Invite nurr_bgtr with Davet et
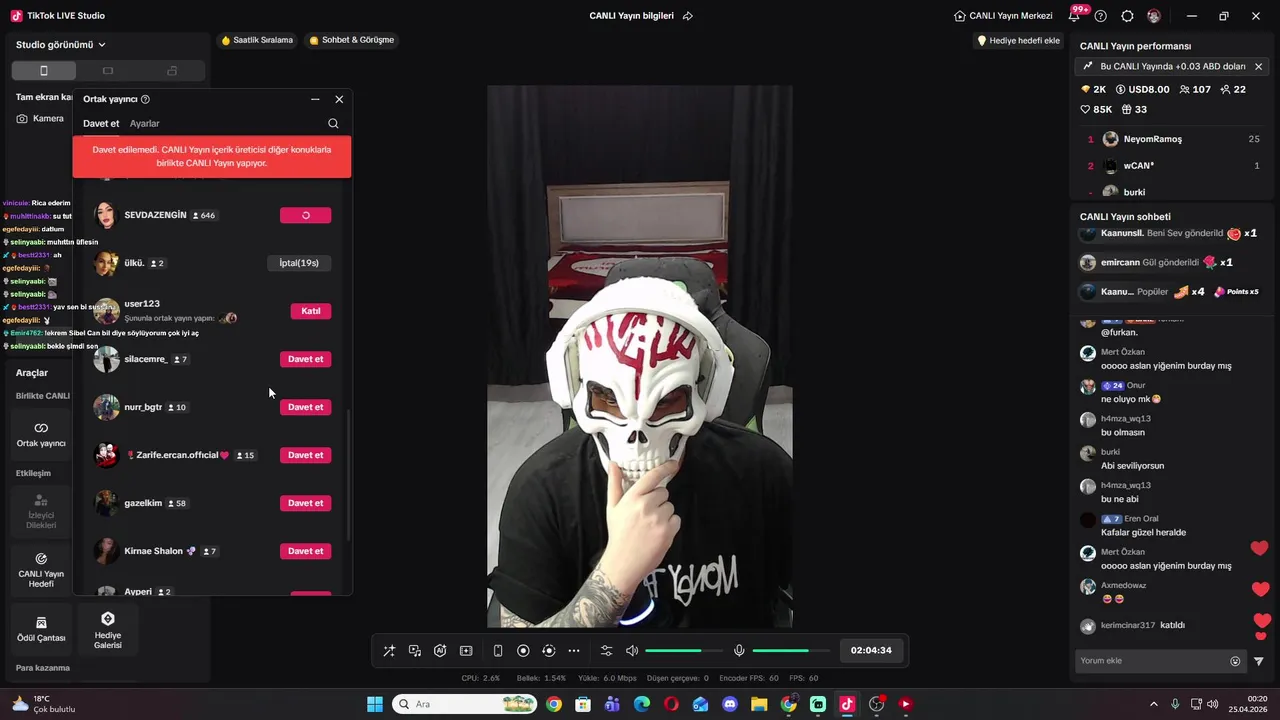The image size is (1280, 720). pos(306,407)
